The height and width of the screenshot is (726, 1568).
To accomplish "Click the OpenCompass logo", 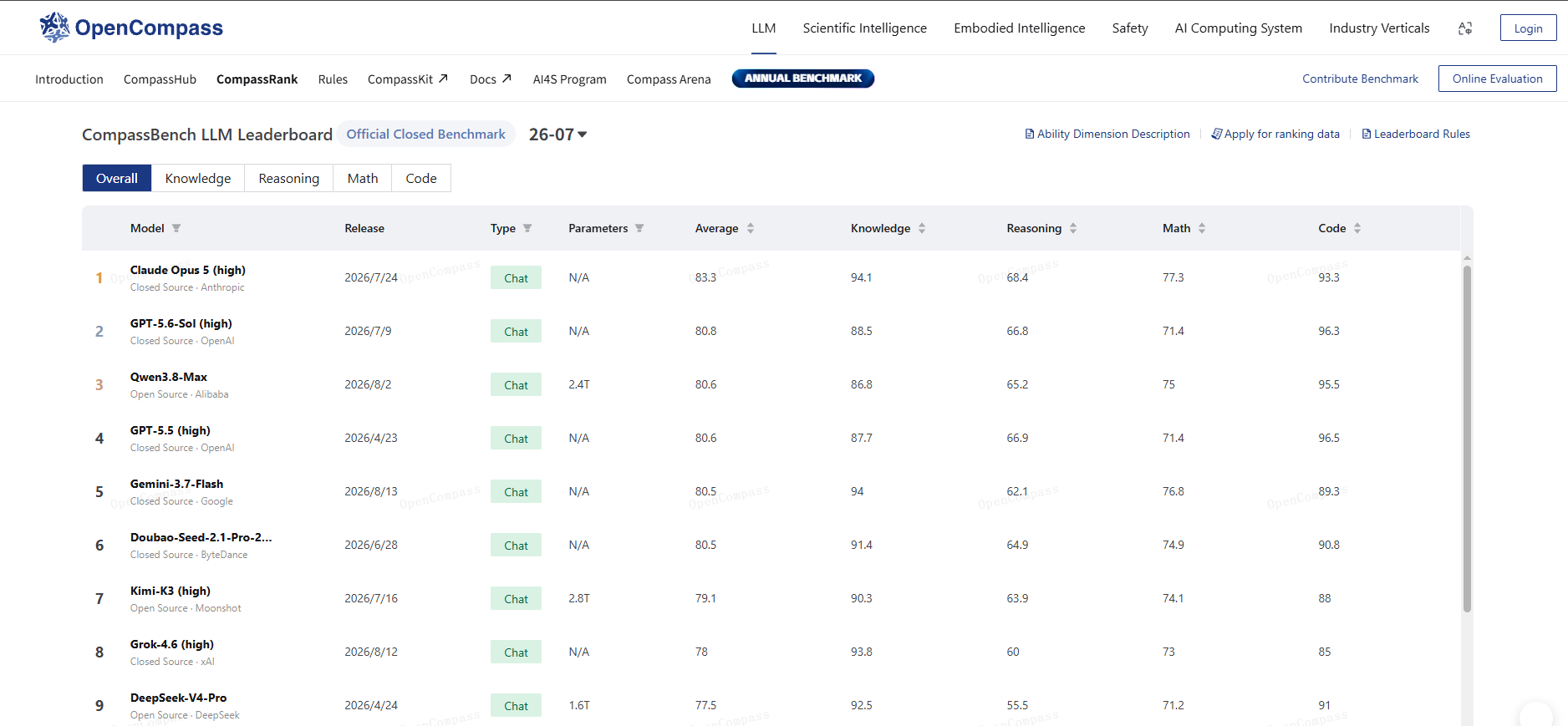I will point(131,28).
